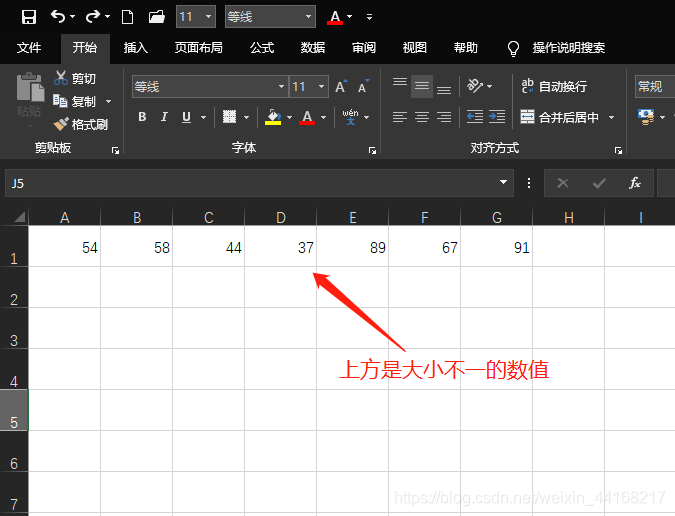This screenshot has height=516, width=675.
Task: Decrease font size with smaller A
Action: [x=363, y=87]
